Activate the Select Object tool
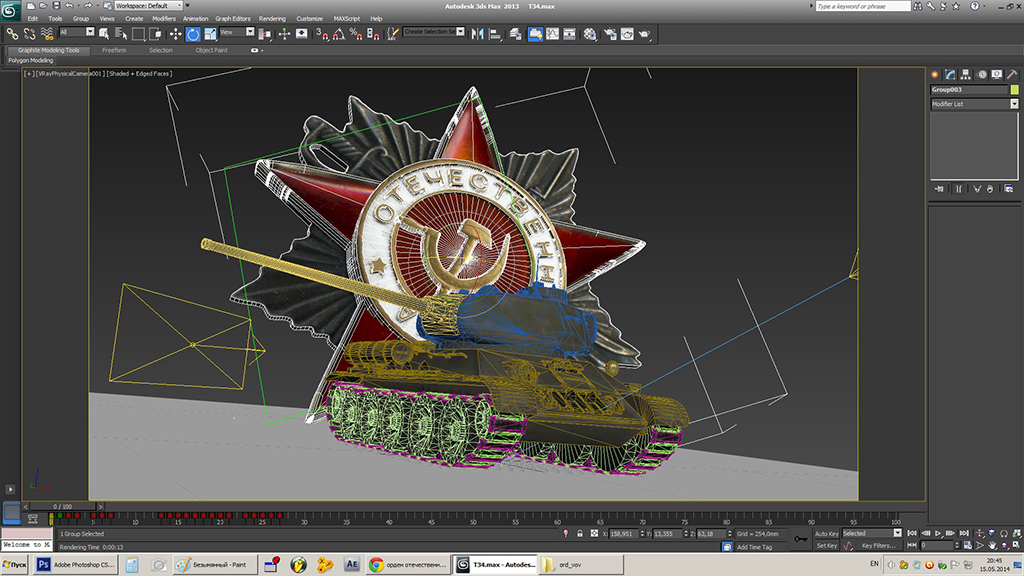The image size is (1024, 576). pyautogui.click(x=104, y=34)
